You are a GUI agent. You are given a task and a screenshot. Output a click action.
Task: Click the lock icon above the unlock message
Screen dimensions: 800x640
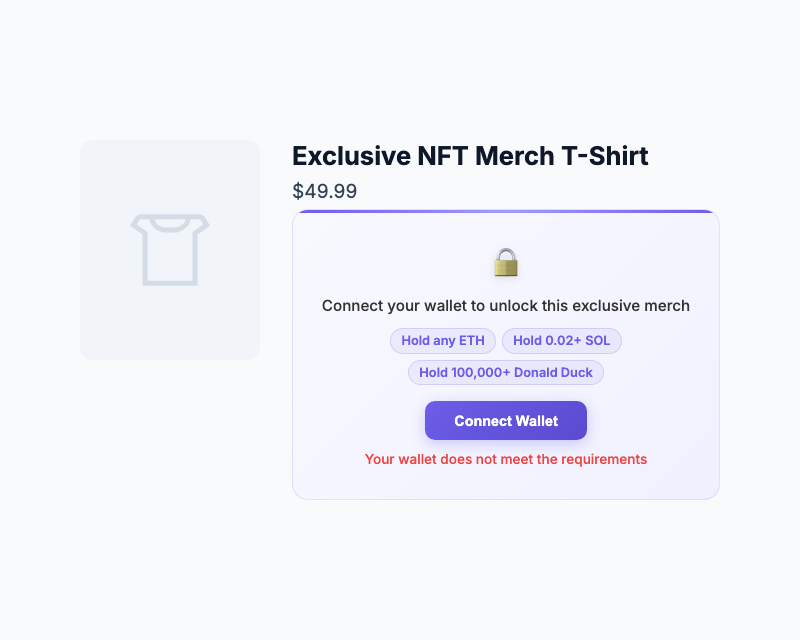[x=505, y=262]
